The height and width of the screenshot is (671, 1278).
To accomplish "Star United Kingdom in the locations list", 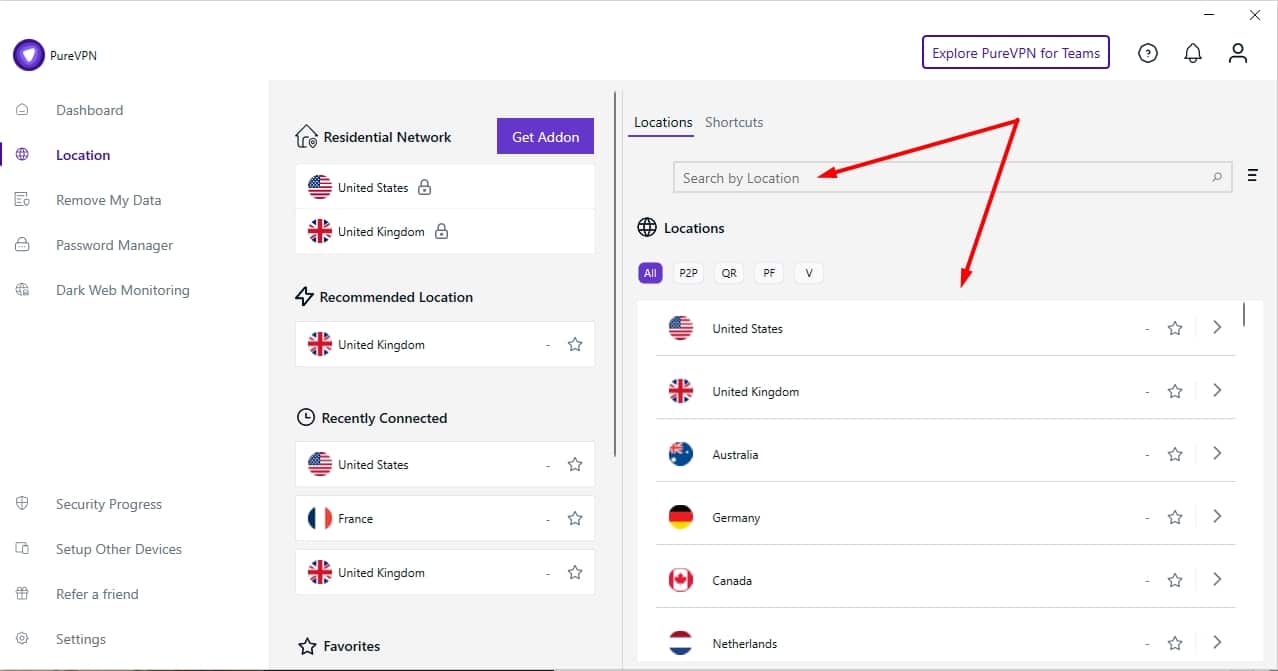I will point(1175,391).
